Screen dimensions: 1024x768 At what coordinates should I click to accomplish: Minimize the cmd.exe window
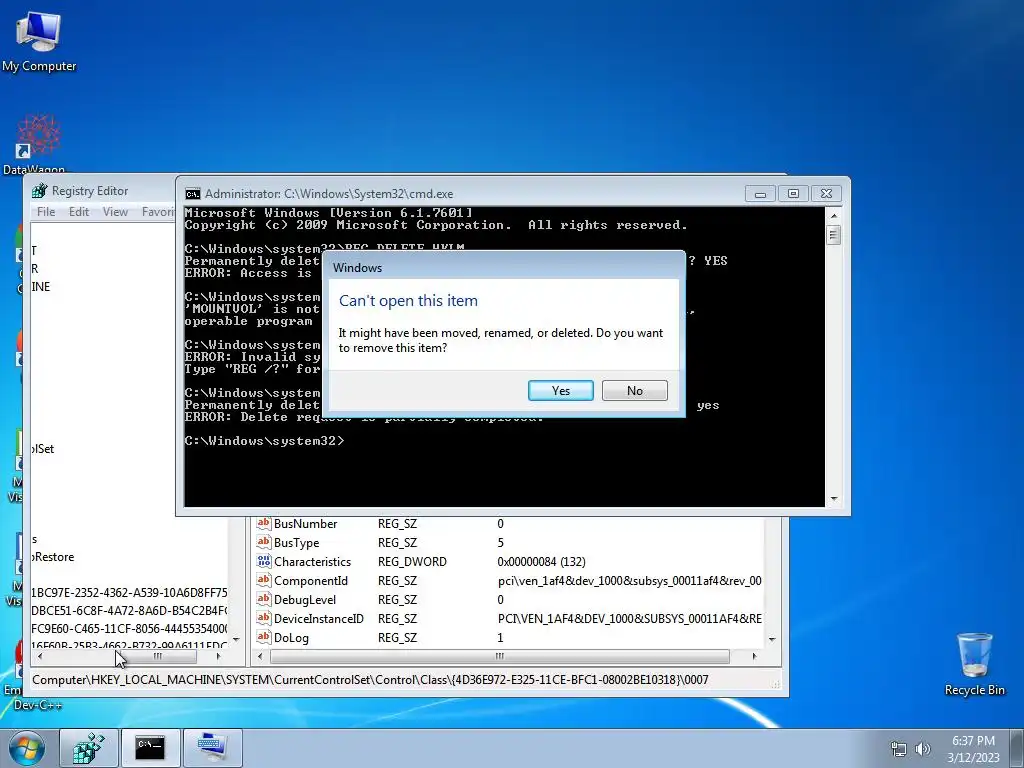click(760, 194)
